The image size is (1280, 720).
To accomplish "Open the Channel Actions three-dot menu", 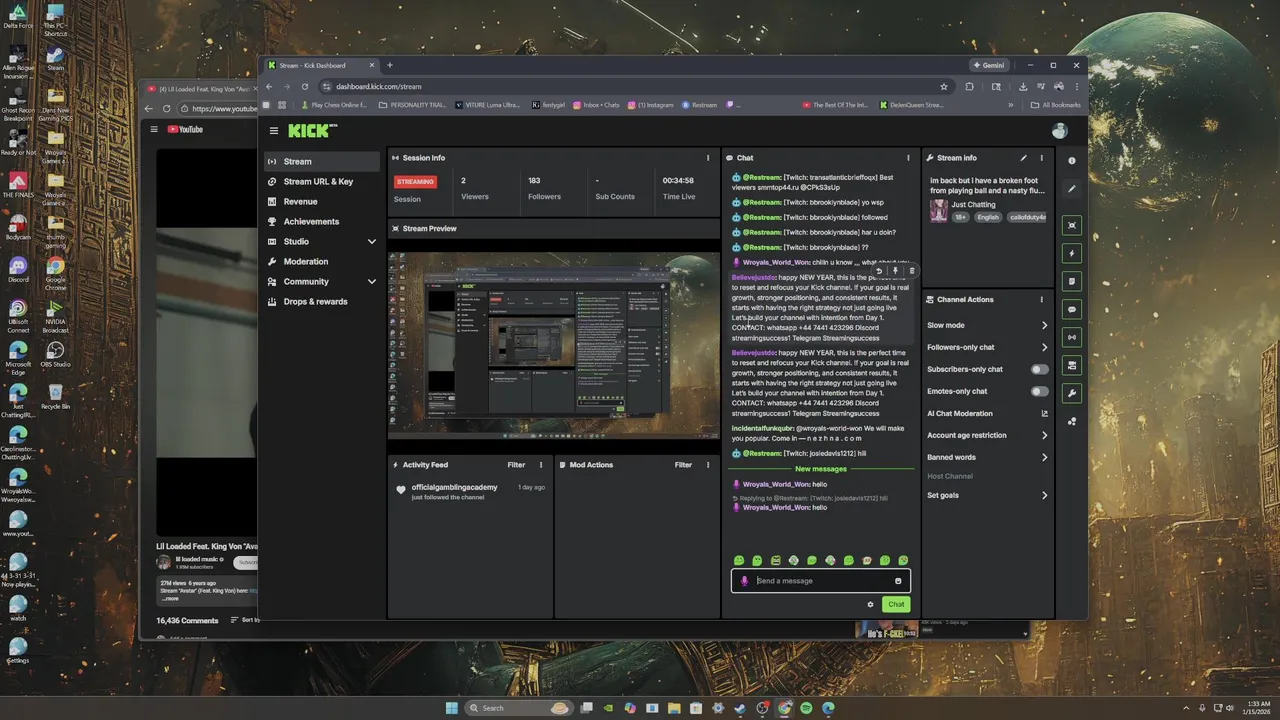I will (1041, 300).
